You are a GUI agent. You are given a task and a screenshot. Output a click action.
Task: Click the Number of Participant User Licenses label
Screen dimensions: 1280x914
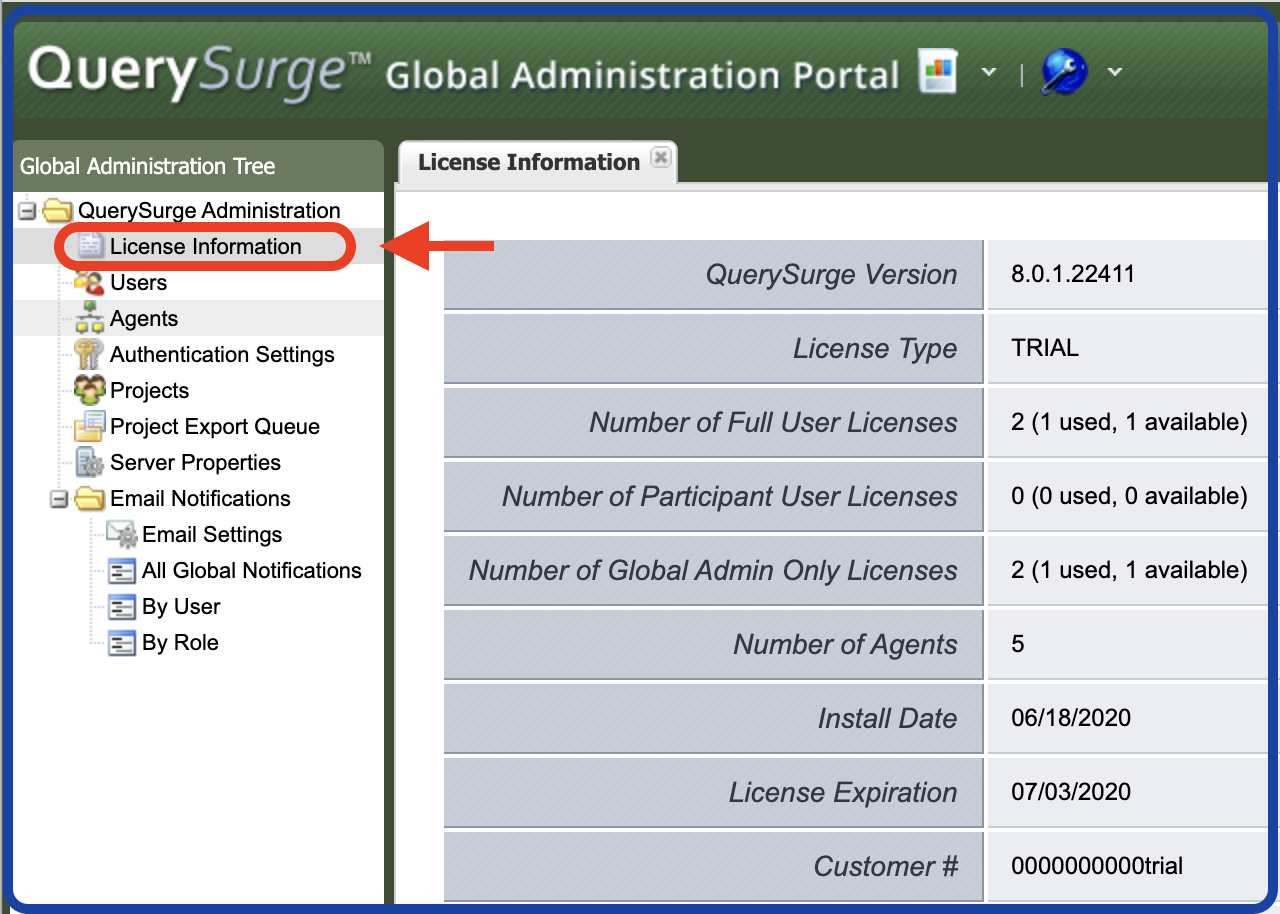[x=730, y=497]
